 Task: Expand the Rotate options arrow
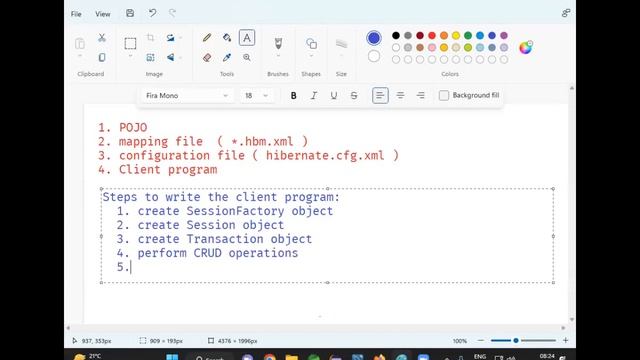click(x=180, y=38)
